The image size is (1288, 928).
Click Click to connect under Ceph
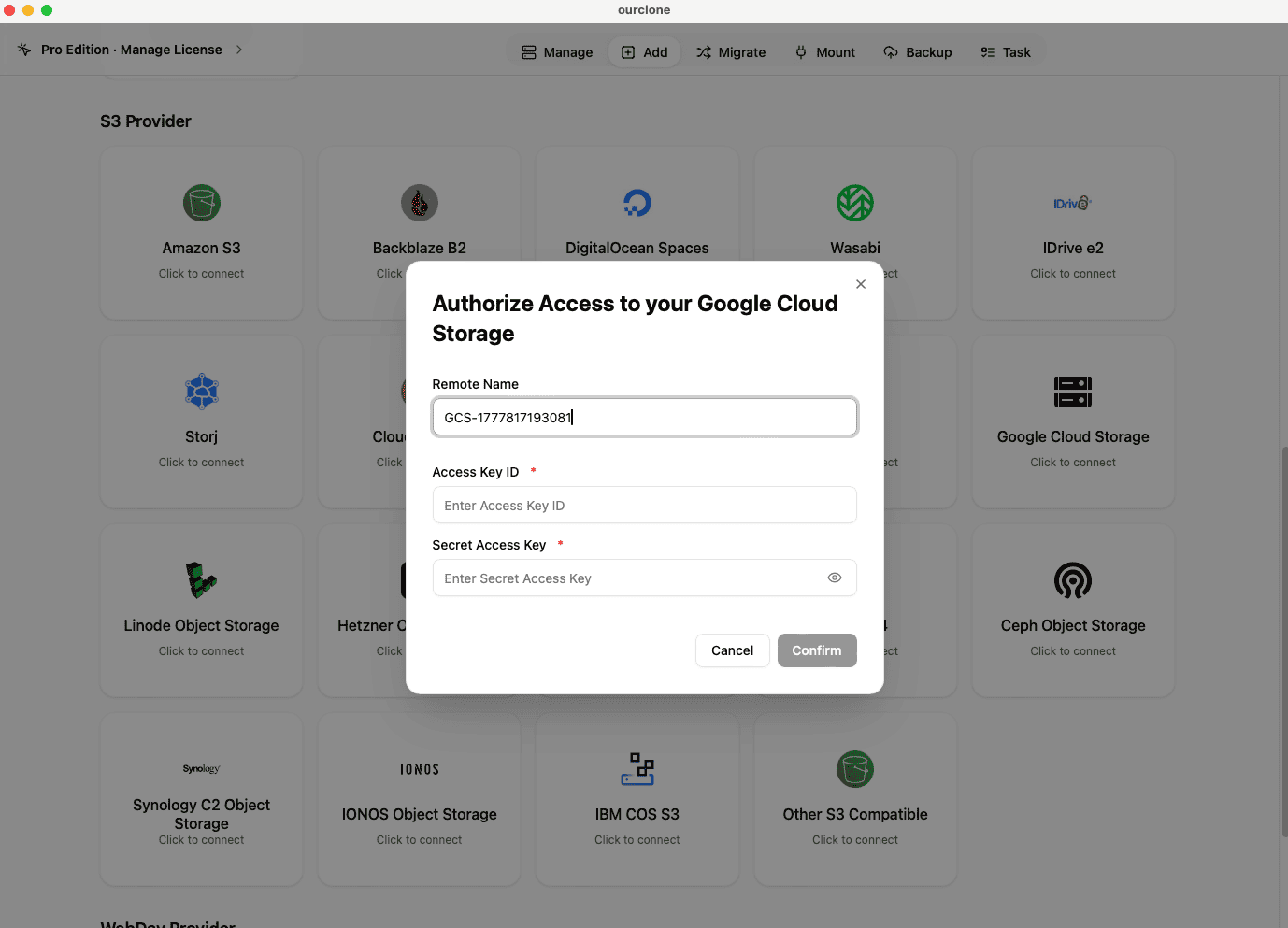tap(1073, 651)
